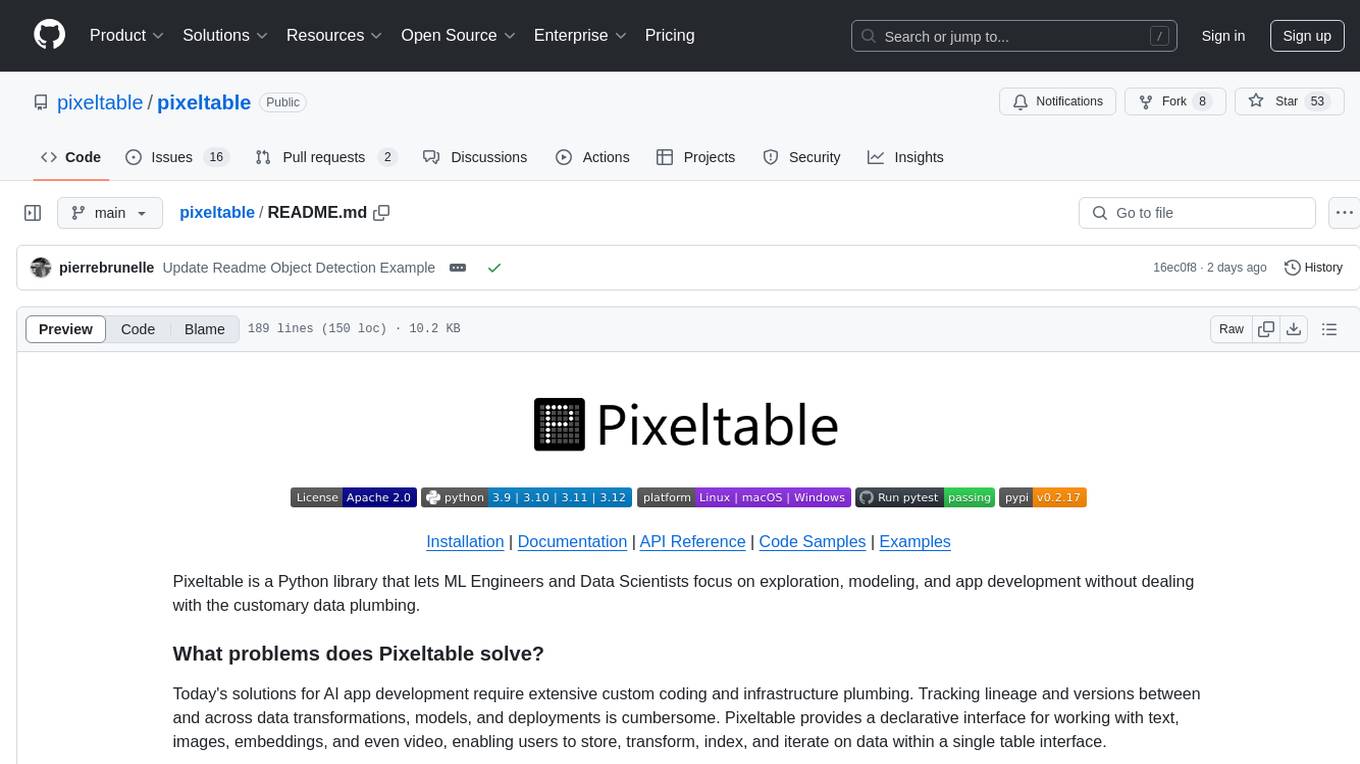Viewport: 1360px width, 764px height.
Task: Download the raw file
Action: pos(1293,329)
